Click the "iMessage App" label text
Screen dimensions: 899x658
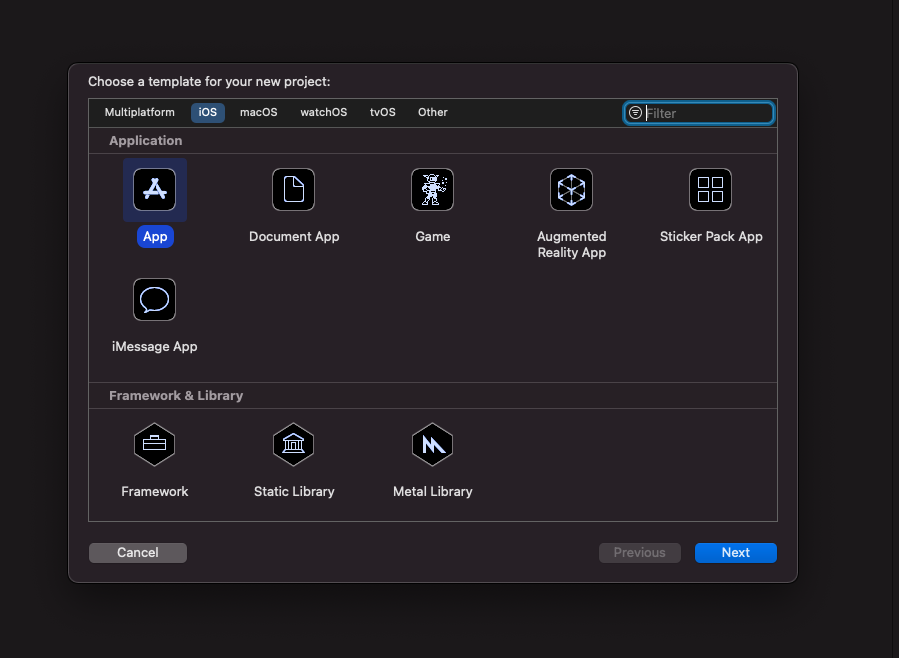point(155,347)
